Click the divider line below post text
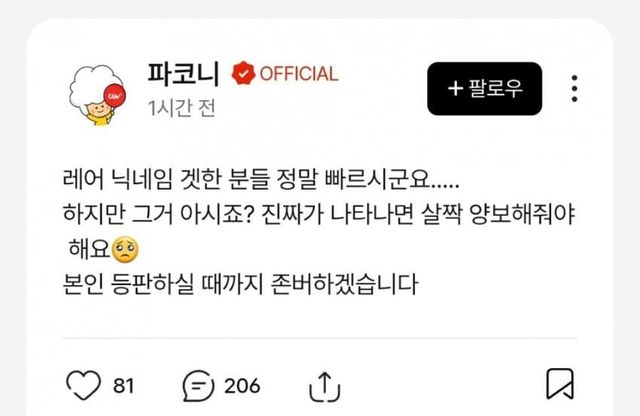This screenshot has width=640, height=416. tap(320, 338)
